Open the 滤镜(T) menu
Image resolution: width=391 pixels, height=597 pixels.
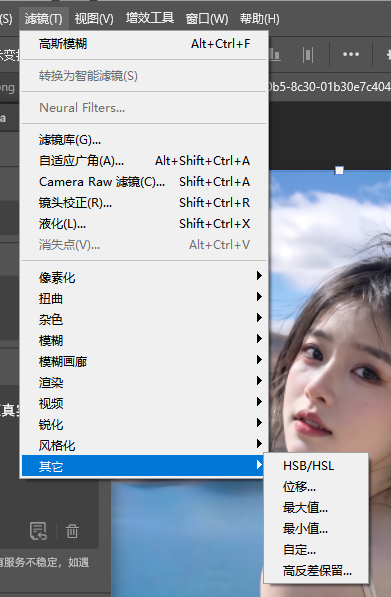click(43, 19)
